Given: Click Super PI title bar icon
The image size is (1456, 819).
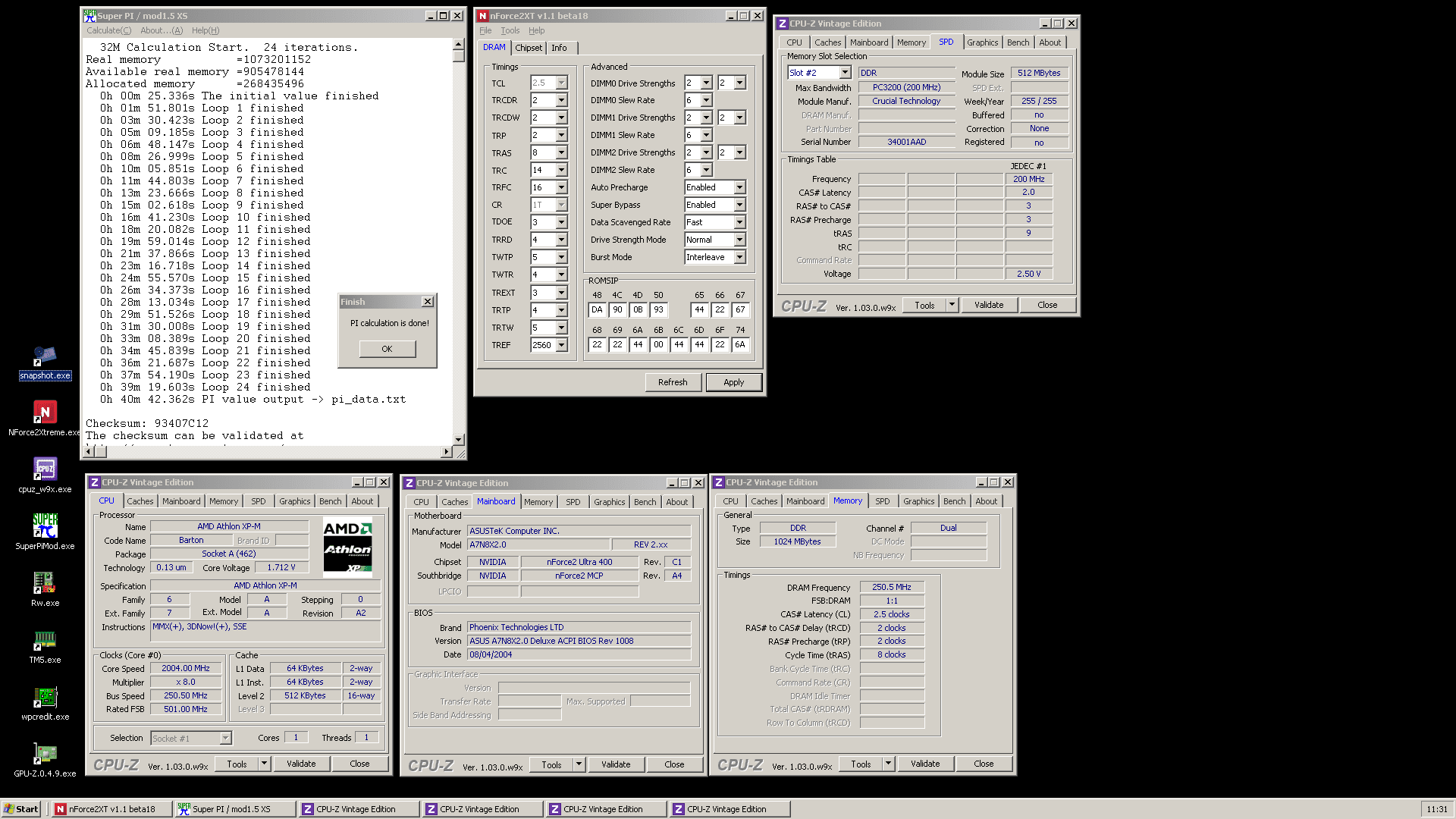Looking at the screenshot, I should [x=89, y=15].
